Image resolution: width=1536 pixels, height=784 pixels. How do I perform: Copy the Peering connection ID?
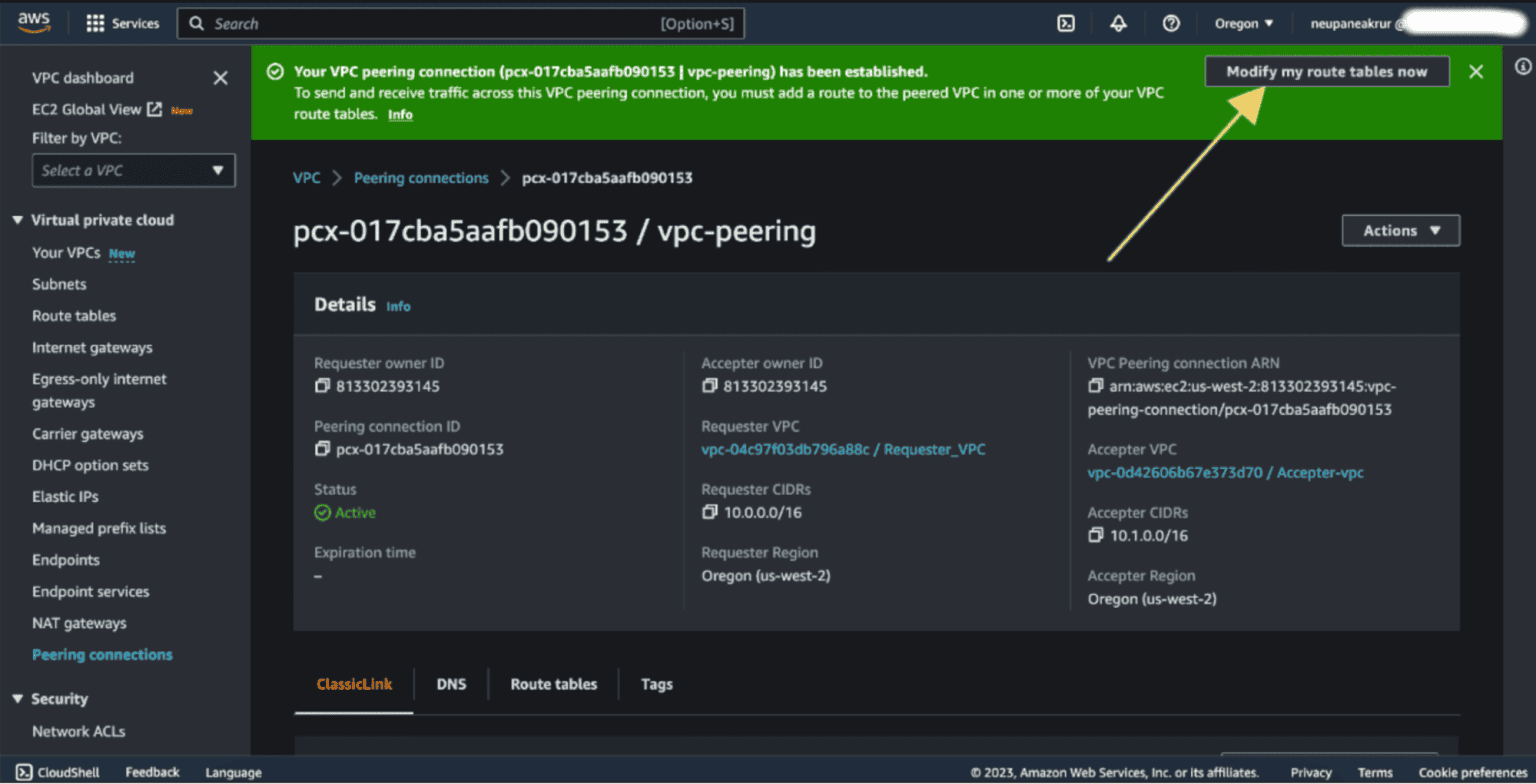point(322,449)
